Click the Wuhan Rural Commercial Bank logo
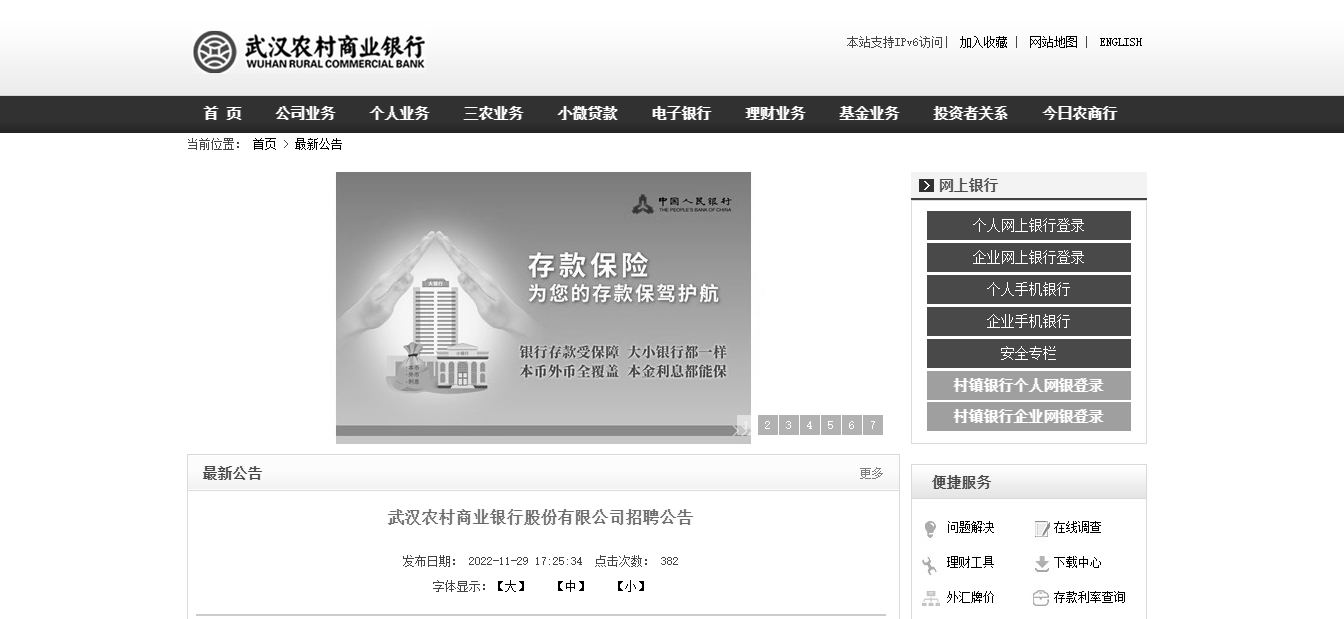Screen dimensions: 1344x619 pyautogui.click(x=309, y=51)
